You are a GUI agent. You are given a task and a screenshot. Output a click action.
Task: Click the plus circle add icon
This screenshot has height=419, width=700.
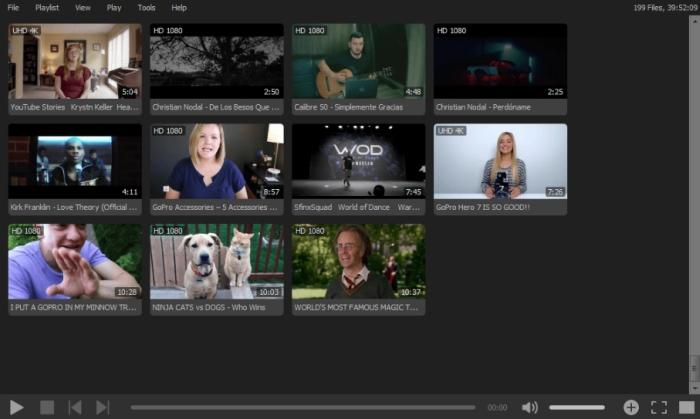pyautogui.click(x=631, y=407)
